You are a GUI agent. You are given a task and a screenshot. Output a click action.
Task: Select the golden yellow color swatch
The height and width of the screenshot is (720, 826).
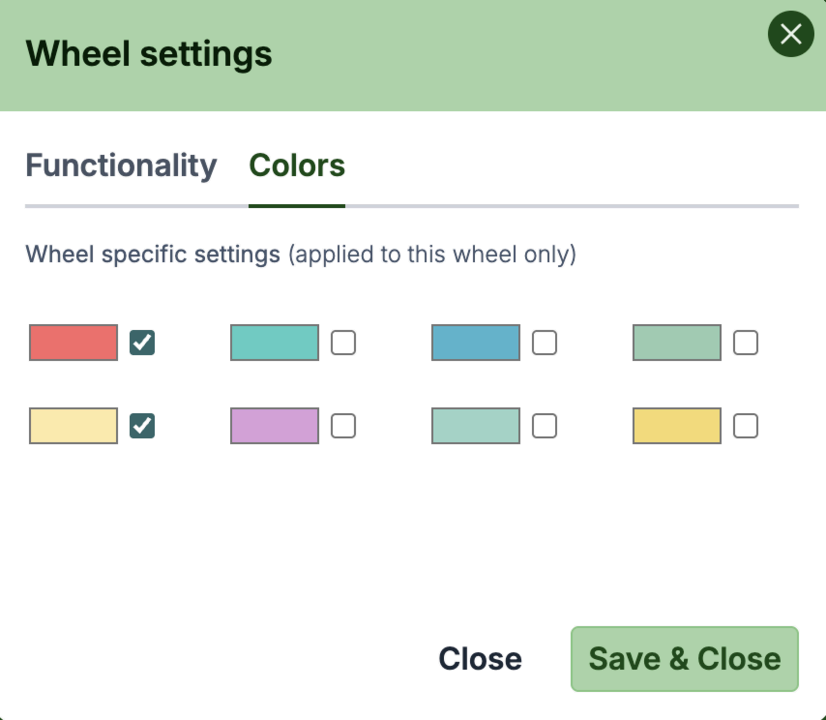coord(676,426)
